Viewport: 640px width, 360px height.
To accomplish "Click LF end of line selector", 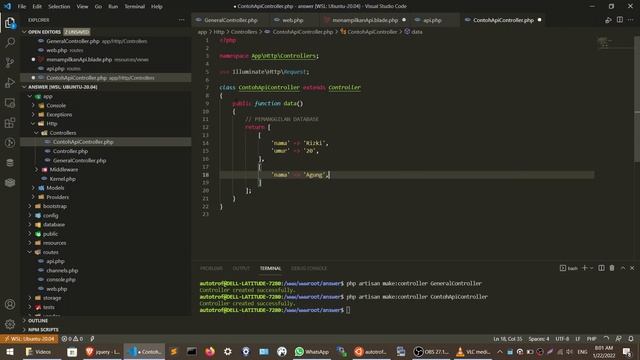I will 578,339.
